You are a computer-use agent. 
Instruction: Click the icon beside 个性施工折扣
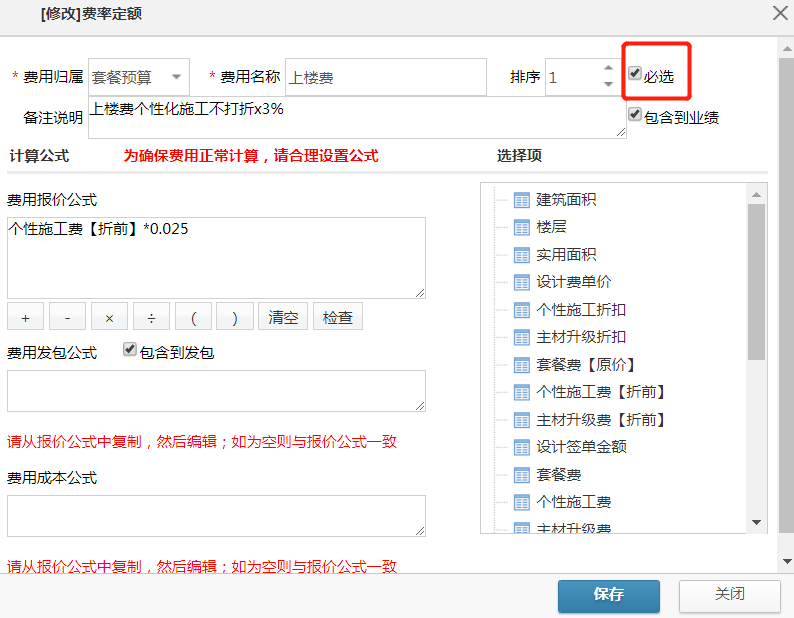[521, 310]
